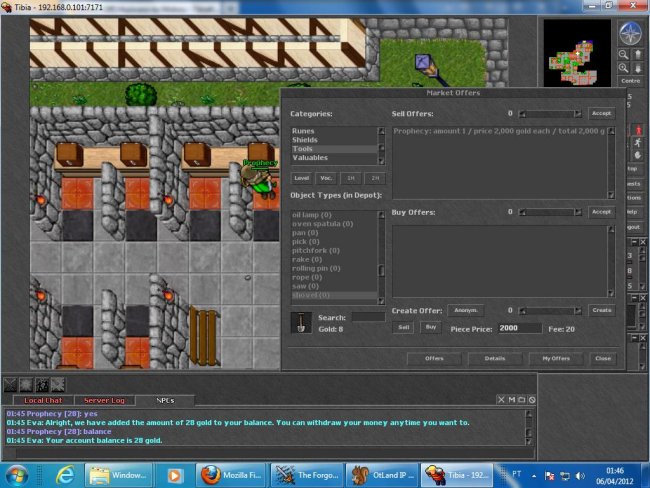Select the Runes category
The height and width of the screenshot is (488, 650).
coord(334,131)
